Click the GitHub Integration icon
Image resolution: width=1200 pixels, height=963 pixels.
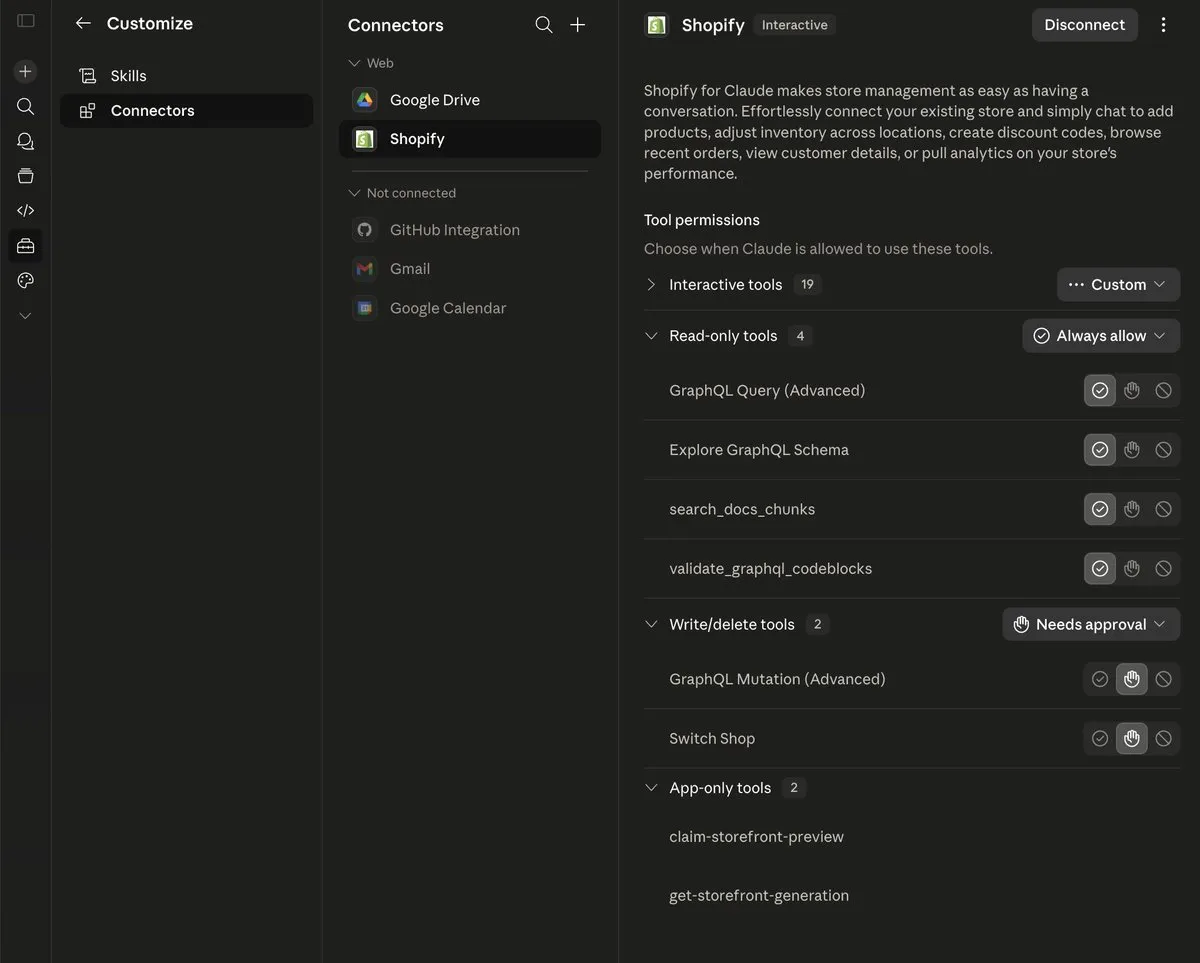pyautogui.click(x=365, y=230)
